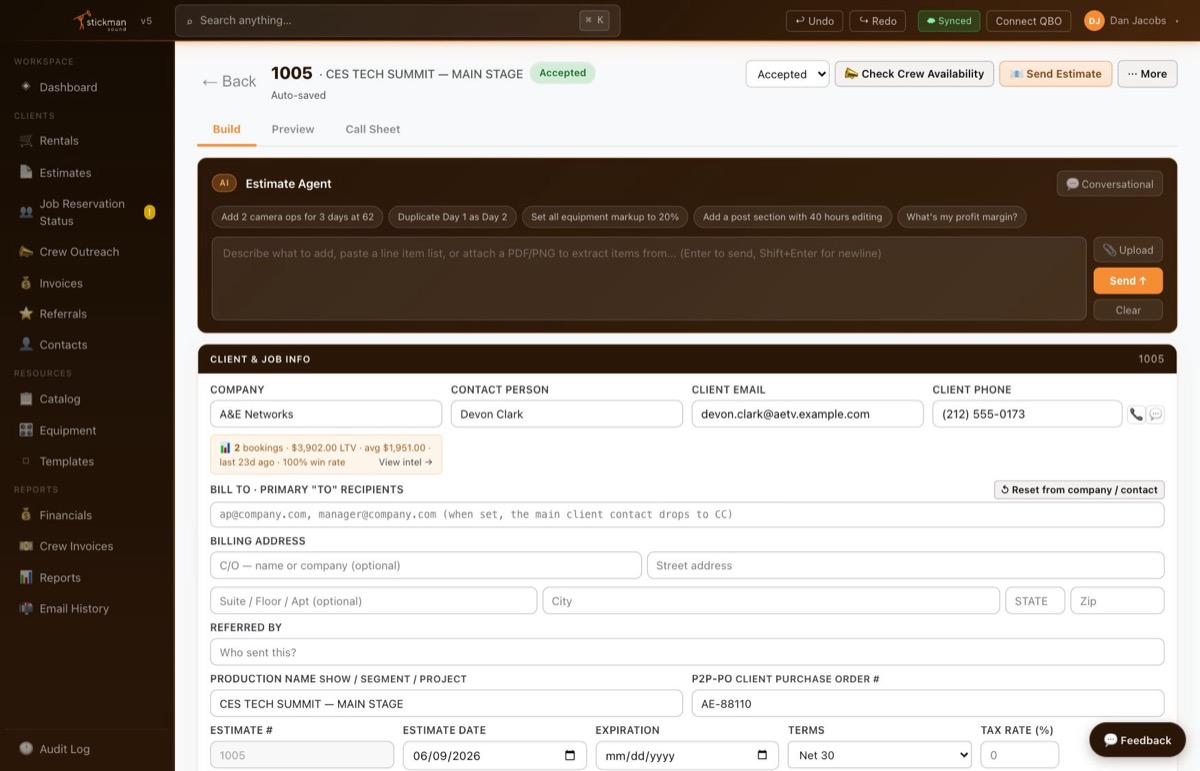The width and height of the screenshot is (1200, 771).
Task: Click the AI badge on Estimate Agent
Action: 224,183
